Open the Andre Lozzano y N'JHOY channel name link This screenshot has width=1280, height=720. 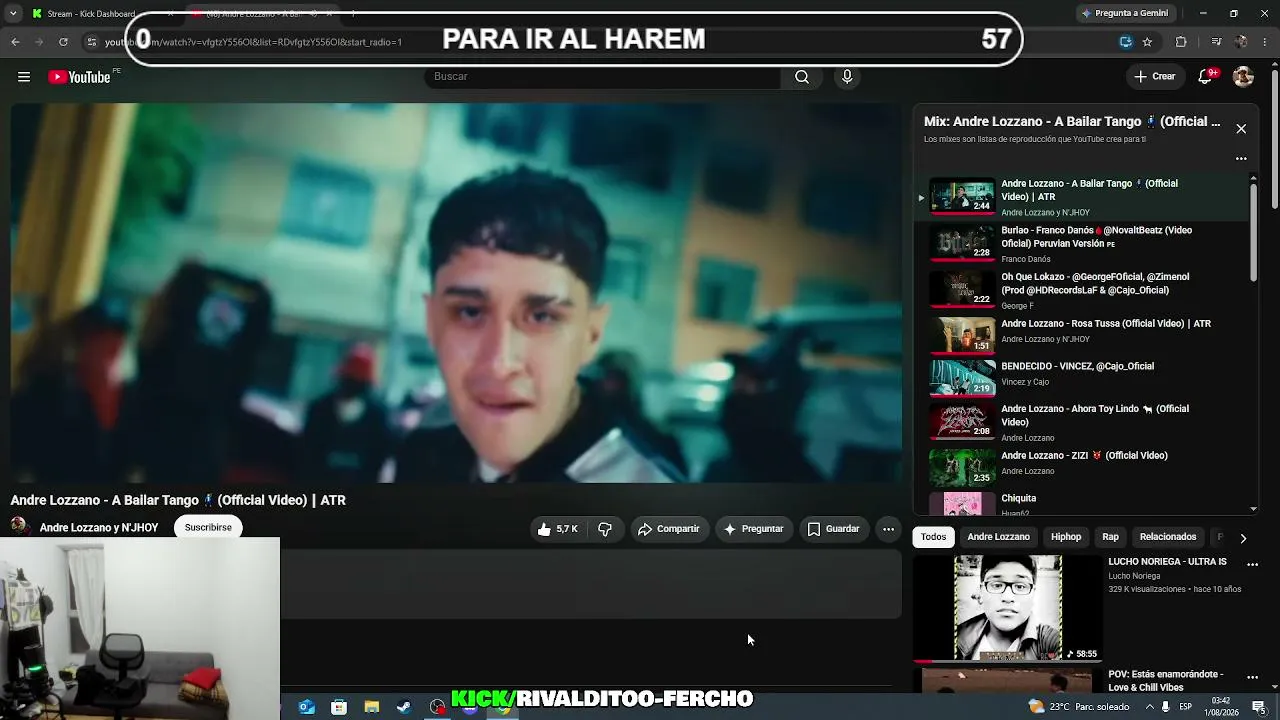tap(99, 528)
